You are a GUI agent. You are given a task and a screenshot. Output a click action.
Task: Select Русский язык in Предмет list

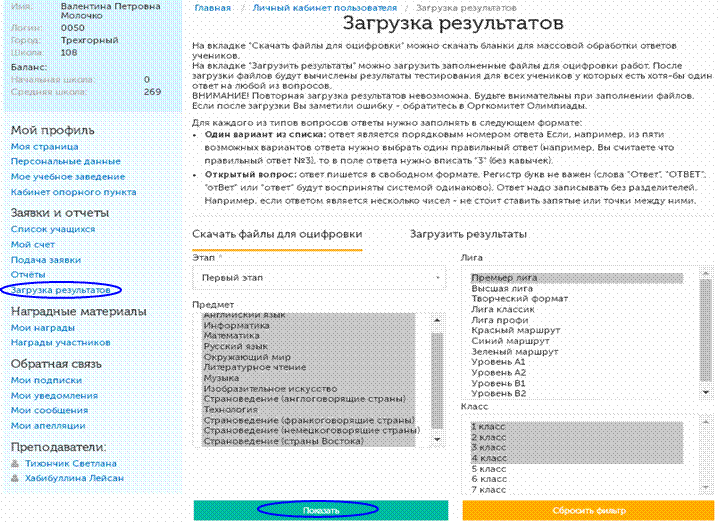point(309,347)
